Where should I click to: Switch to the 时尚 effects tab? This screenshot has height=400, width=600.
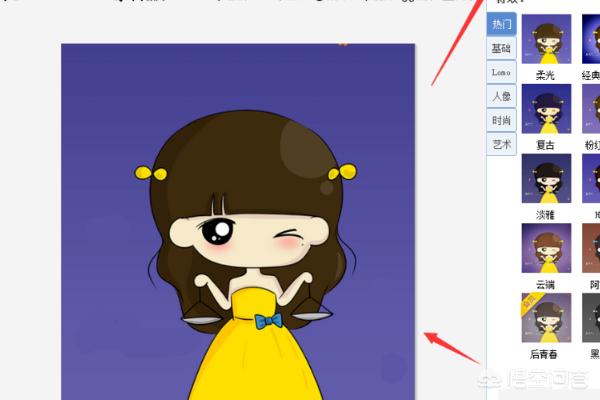[x=502, y=120]
